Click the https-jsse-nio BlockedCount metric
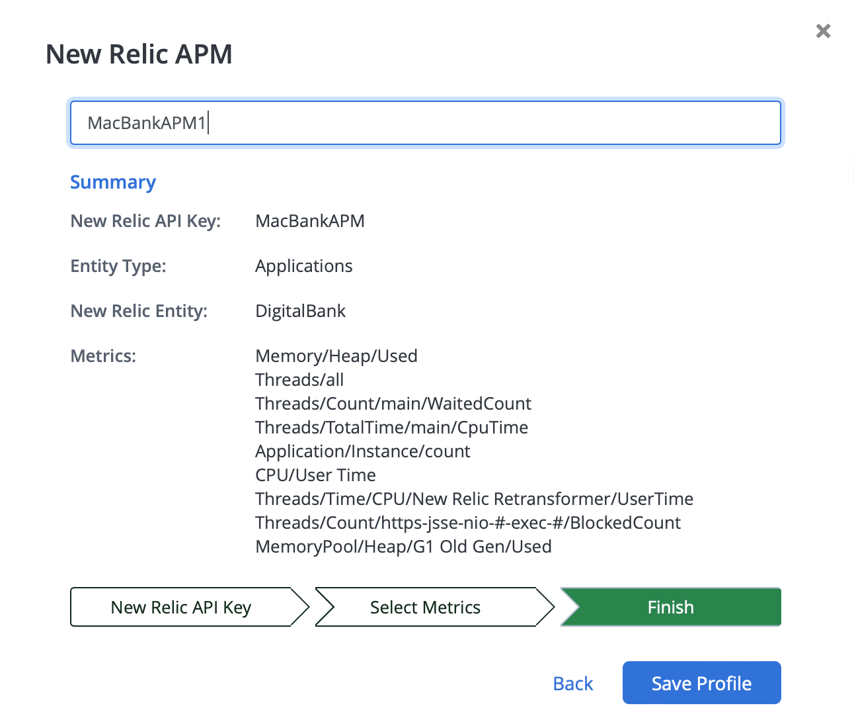 pyautogui.click(x=468, y=523)
